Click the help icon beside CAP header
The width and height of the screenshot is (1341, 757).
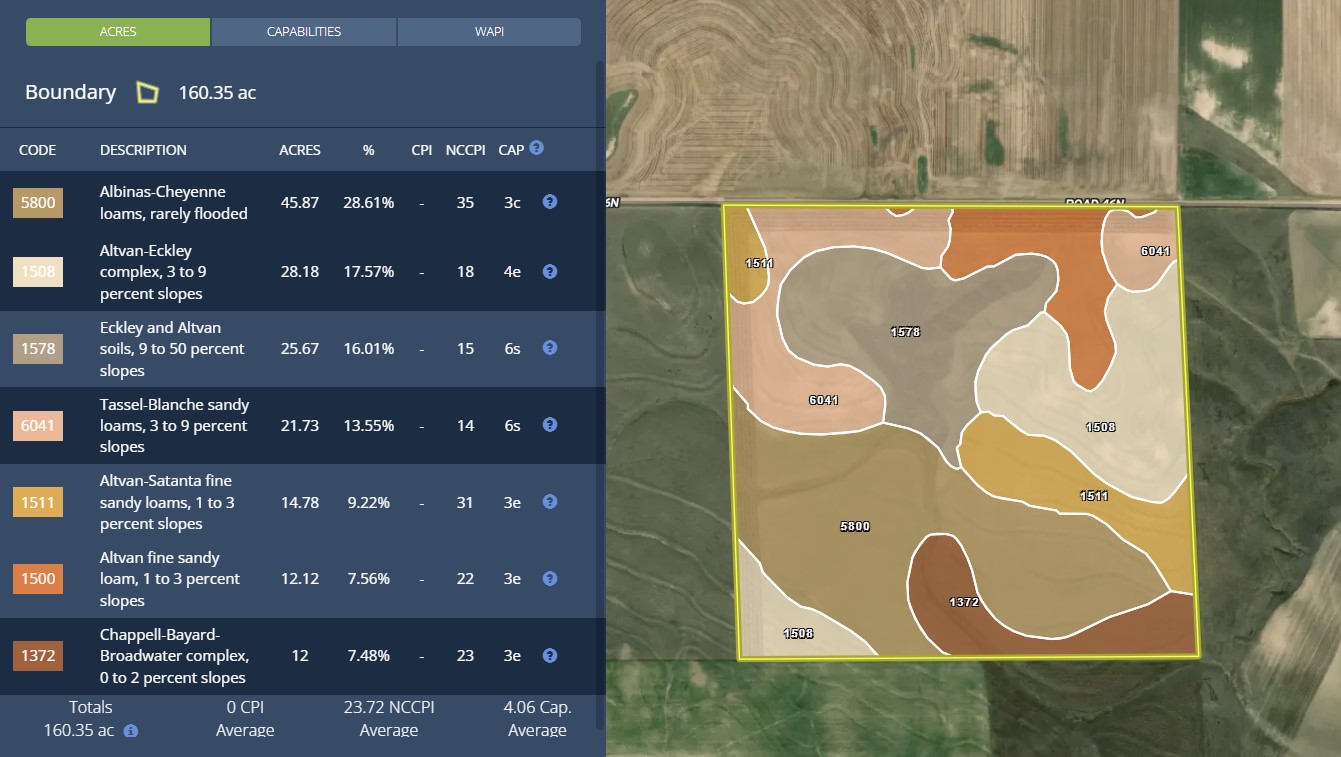[x=537, y=148]
